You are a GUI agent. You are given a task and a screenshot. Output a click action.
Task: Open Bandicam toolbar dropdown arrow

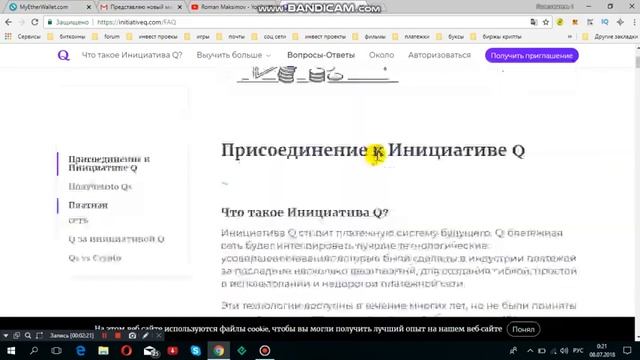tap(6, 336)
